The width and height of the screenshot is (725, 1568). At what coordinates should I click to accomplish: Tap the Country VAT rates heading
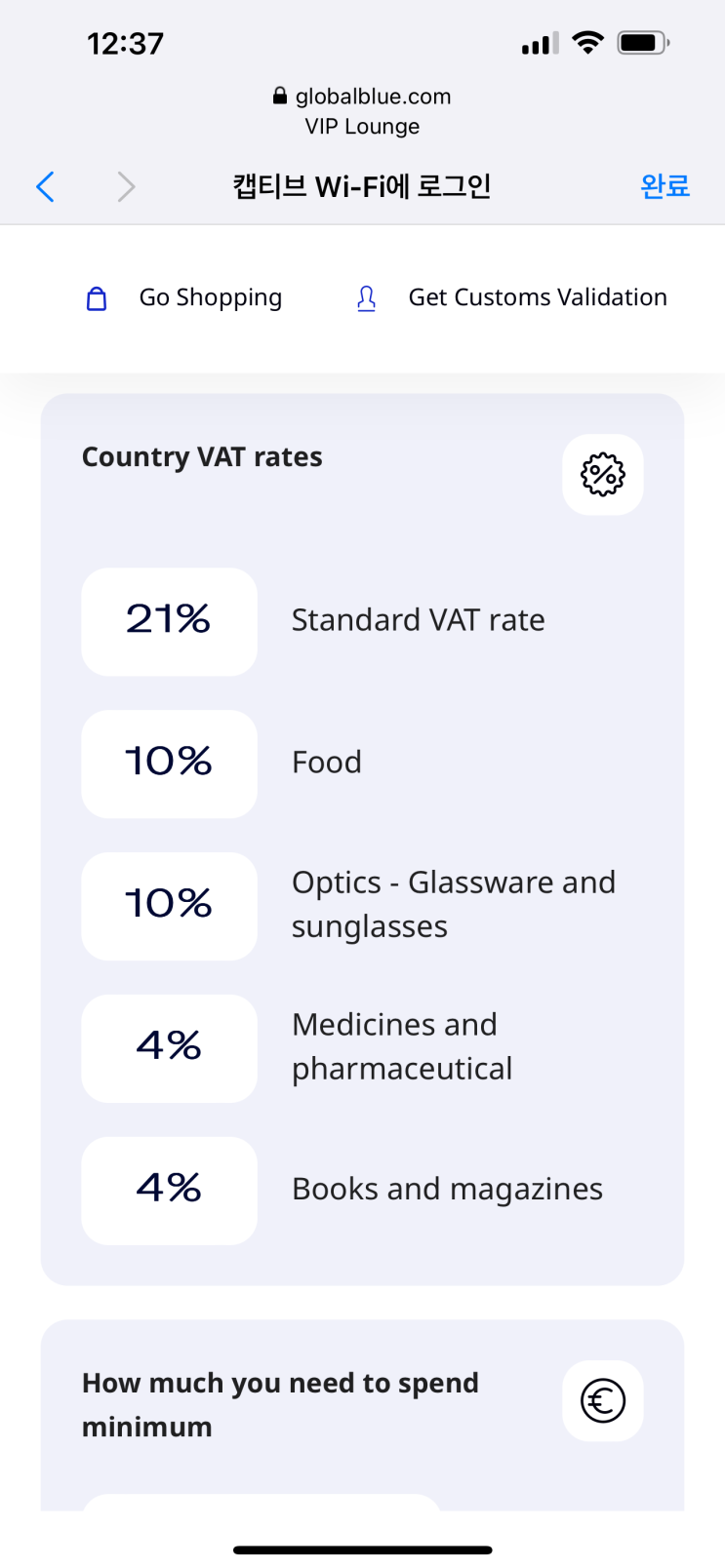pos(202,457)
